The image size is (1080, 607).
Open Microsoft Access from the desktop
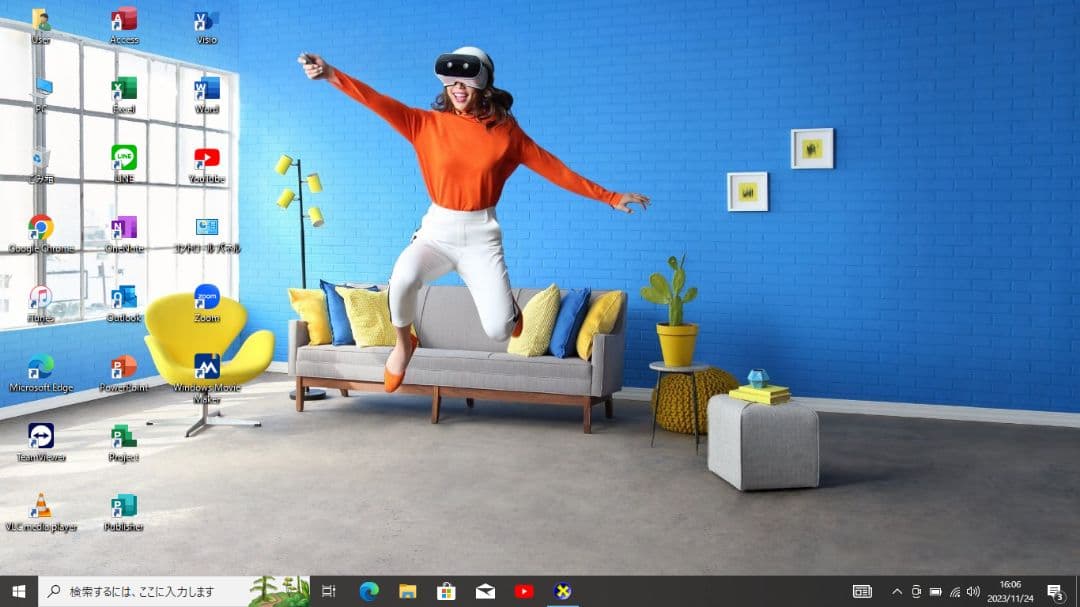point(122,22)
